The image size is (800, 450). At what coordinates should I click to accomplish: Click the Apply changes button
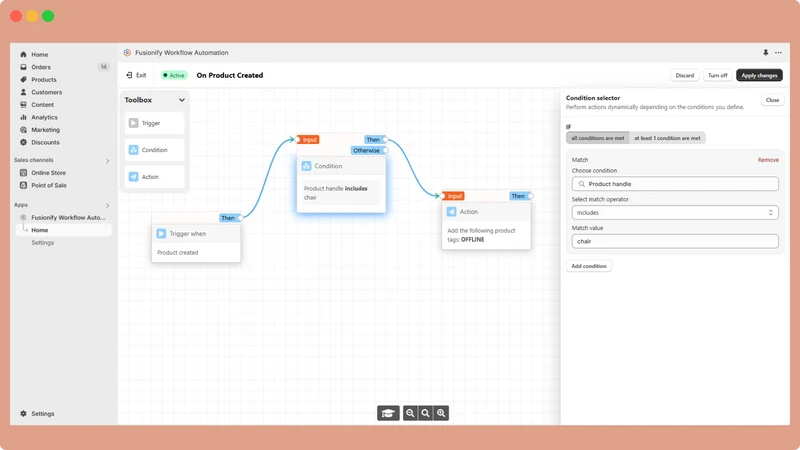click(x=759, y=76)
